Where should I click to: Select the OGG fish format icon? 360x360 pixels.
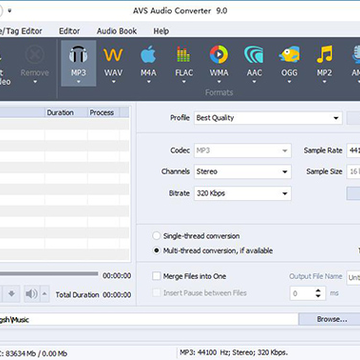[289, 55]
